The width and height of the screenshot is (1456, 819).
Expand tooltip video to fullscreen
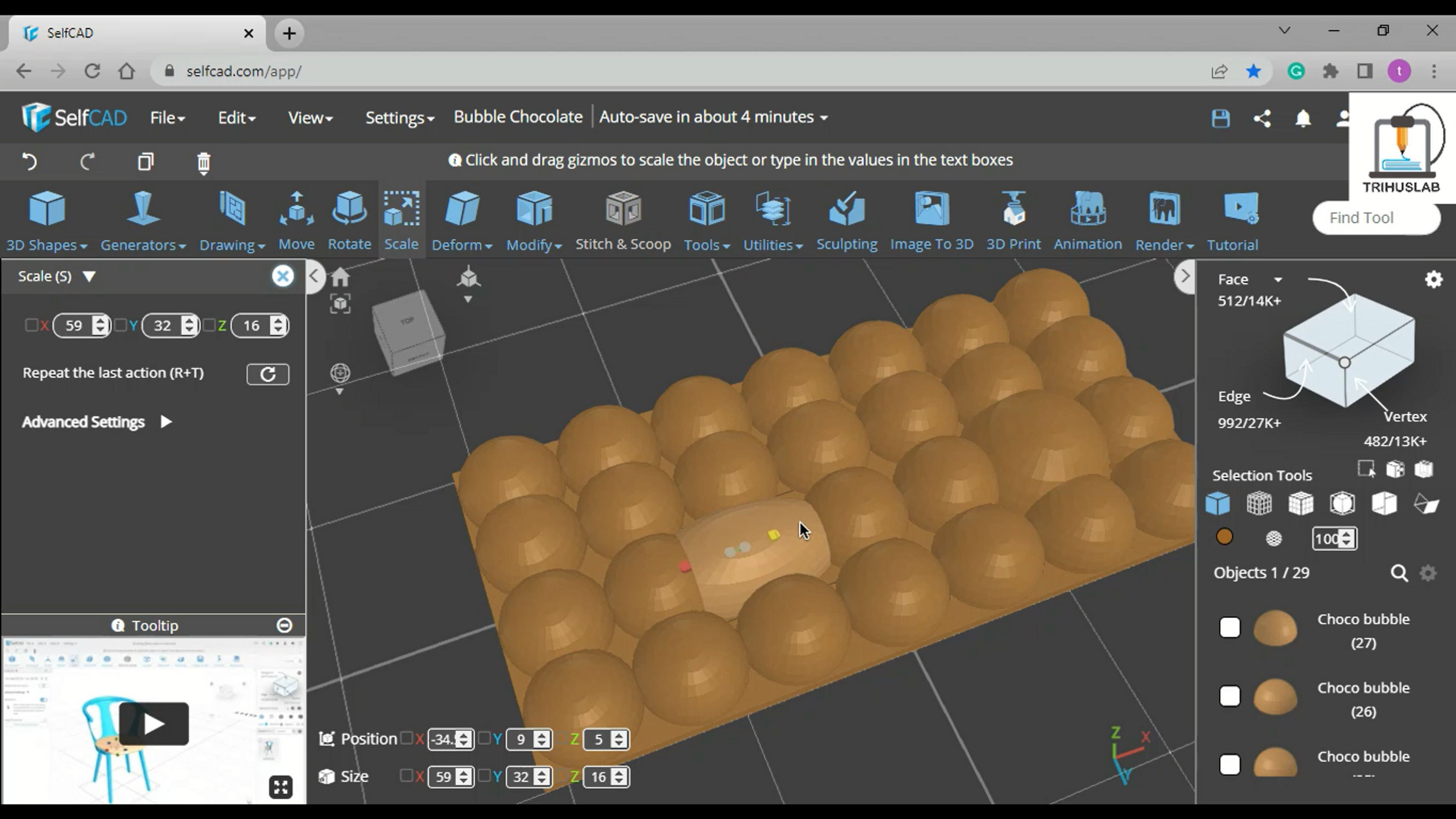[x=281, y=787]
